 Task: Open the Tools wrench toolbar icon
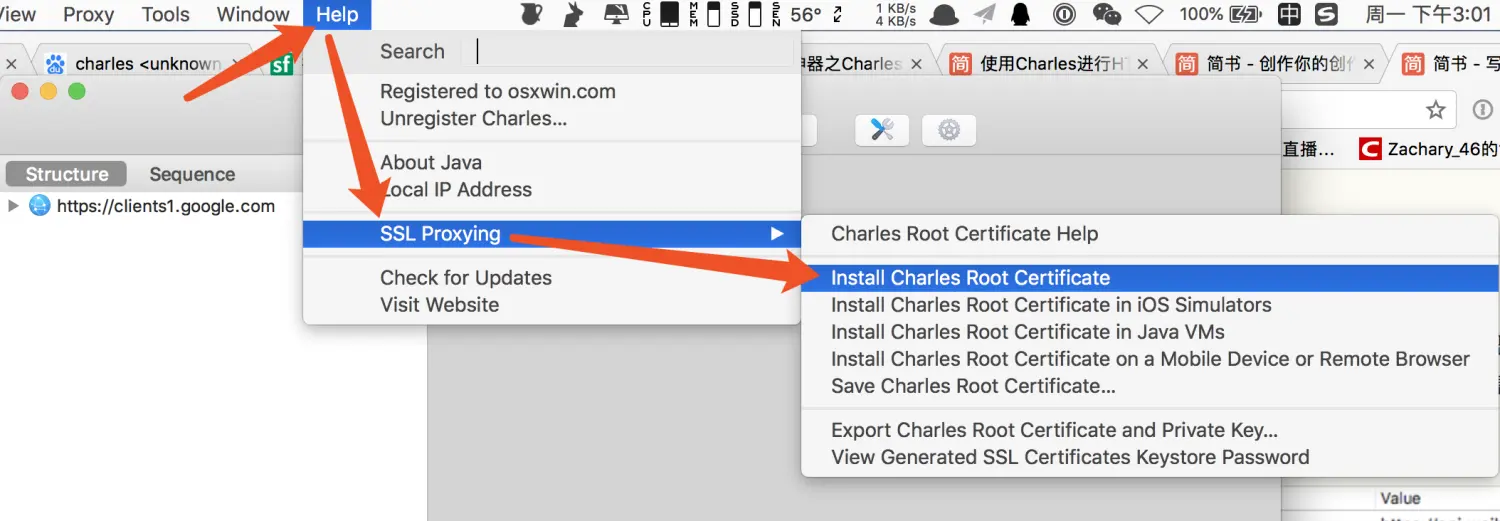click(x=882, y=129)
